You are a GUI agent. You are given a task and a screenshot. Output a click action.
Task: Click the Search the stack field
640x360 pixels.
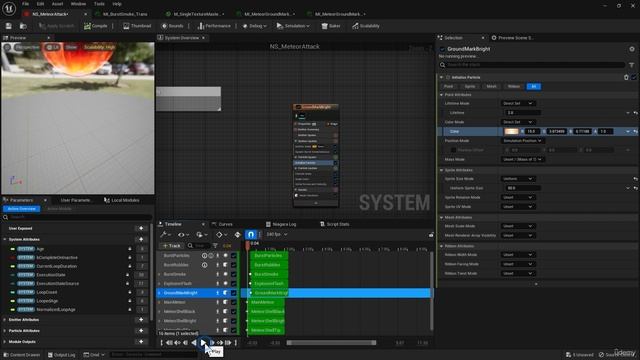tap(532, 64)
